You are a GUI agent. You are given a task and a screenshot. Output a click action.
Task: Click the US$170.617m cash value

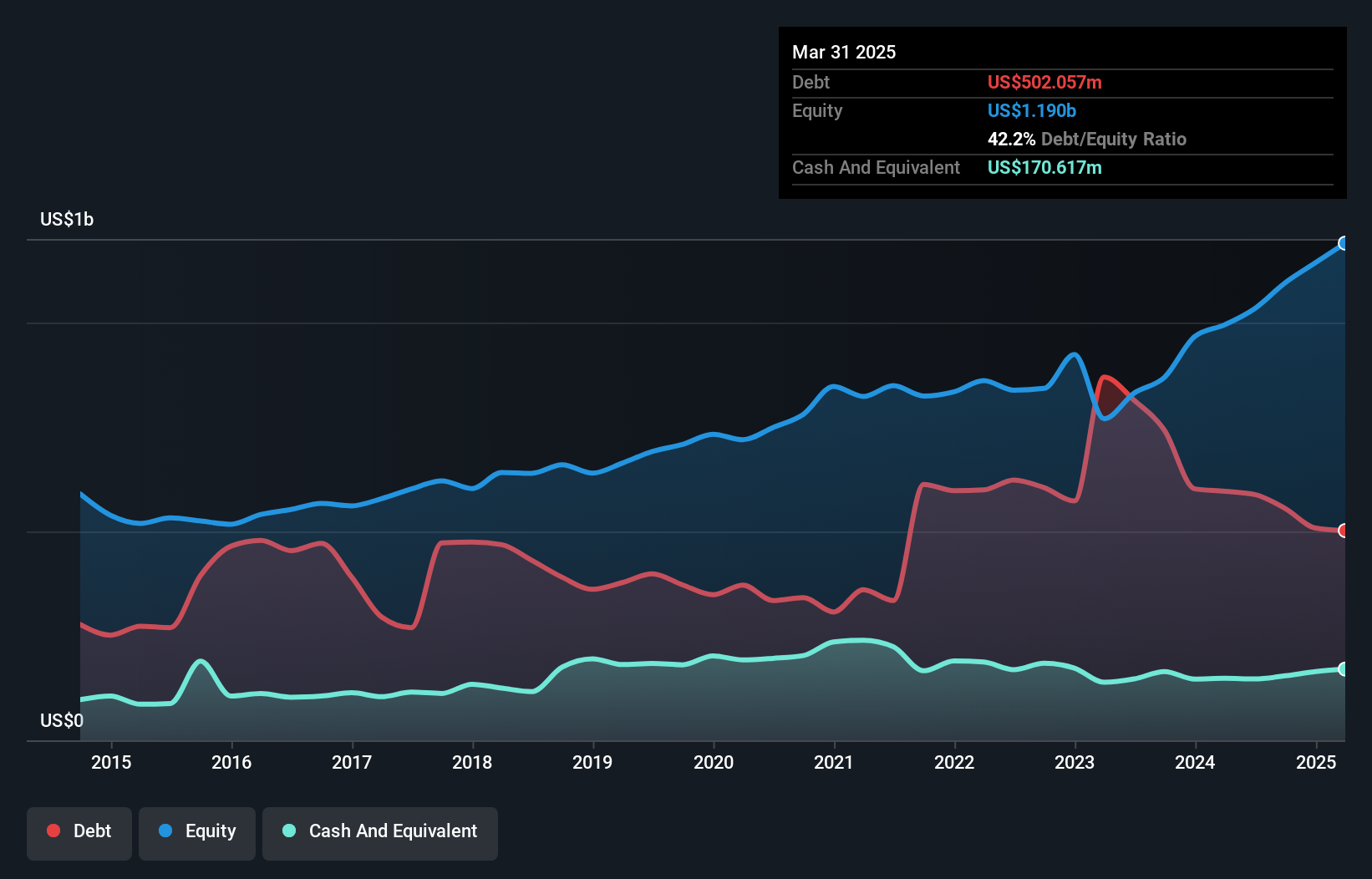[x=1044, y=167]
